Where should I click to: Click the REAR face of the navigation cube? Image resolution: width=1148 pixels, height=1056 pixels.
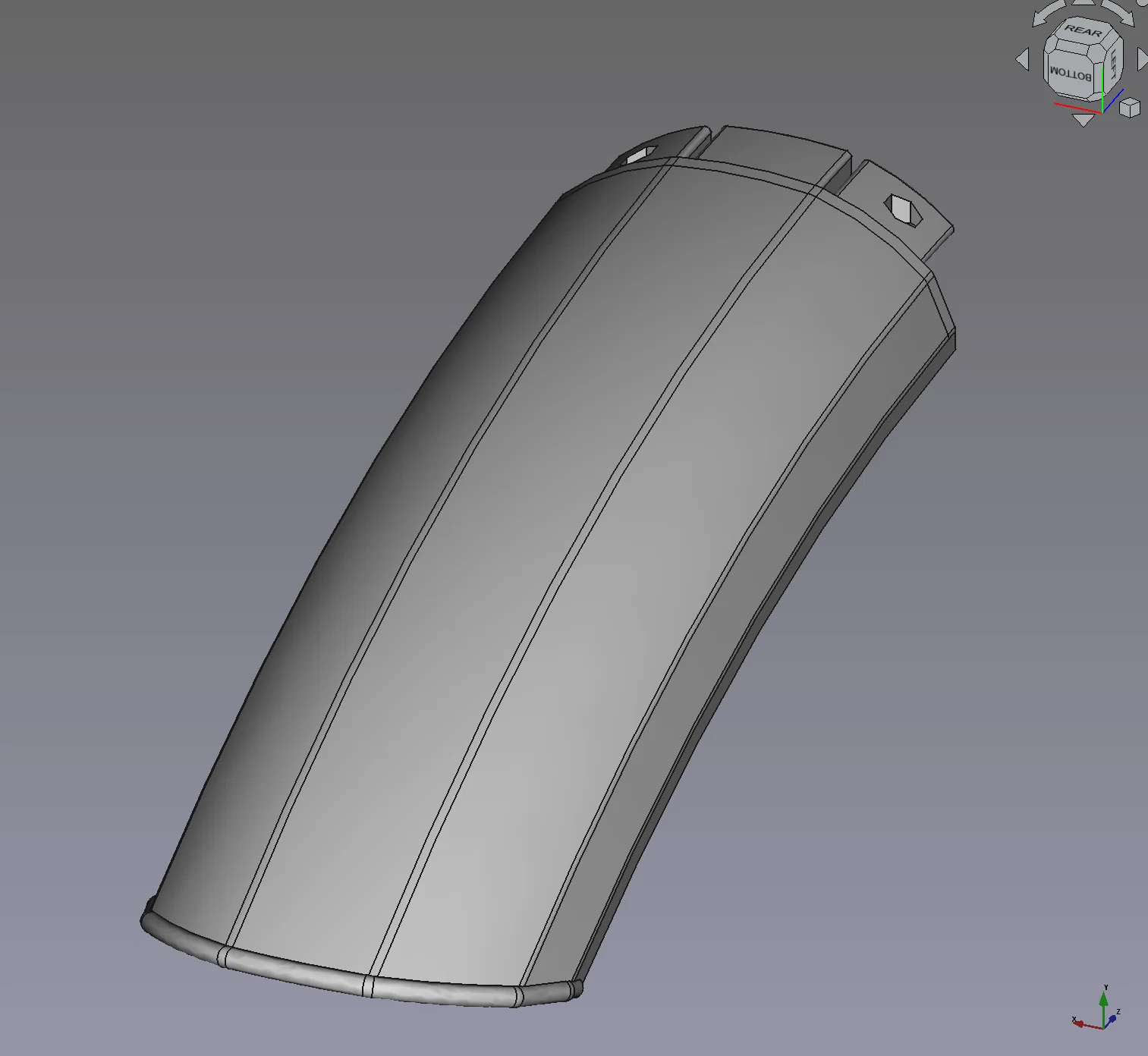click(x=1083, y=32)
